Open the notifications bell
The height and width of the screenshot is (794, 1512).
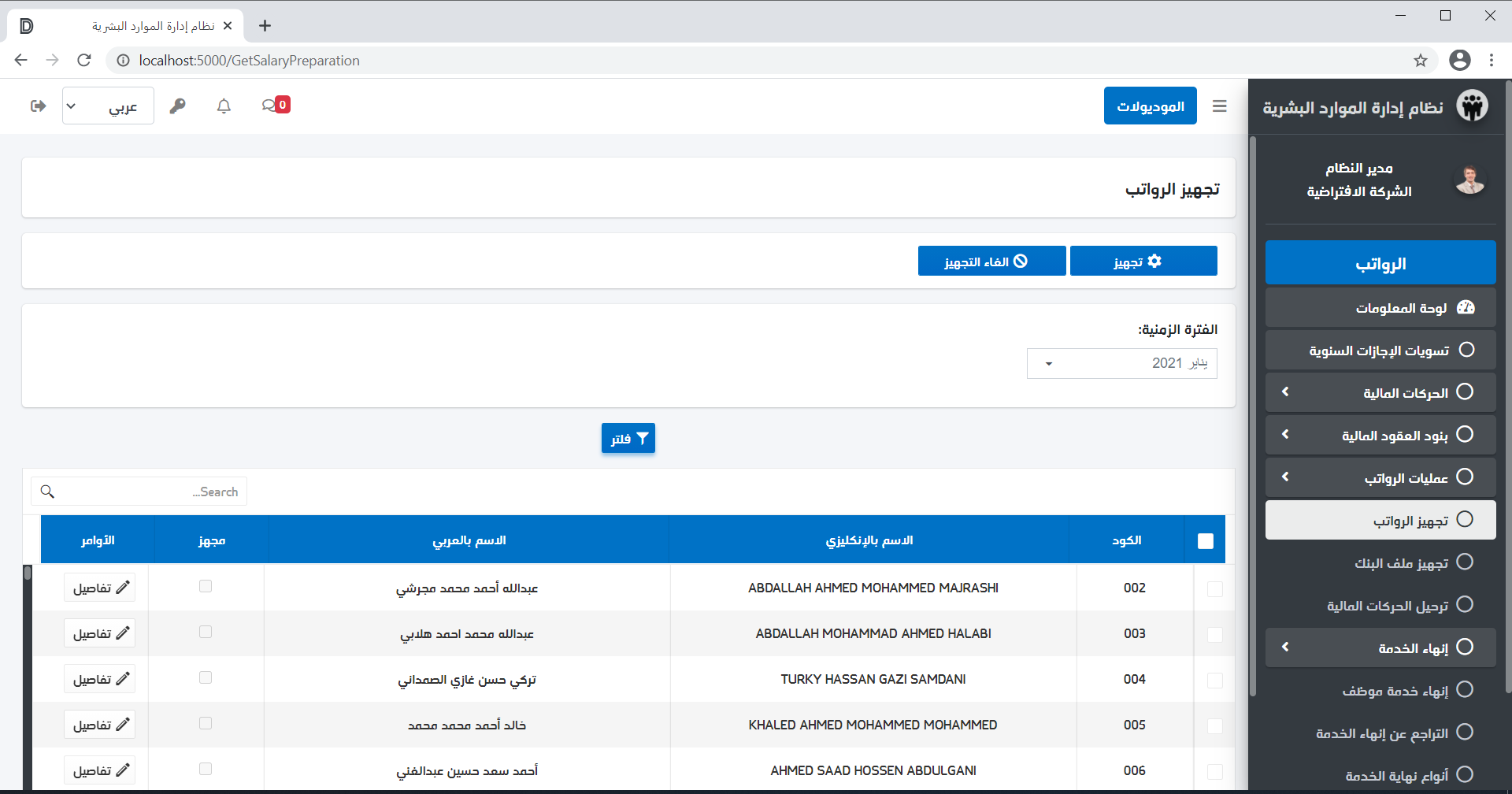(x=224, y=106)
